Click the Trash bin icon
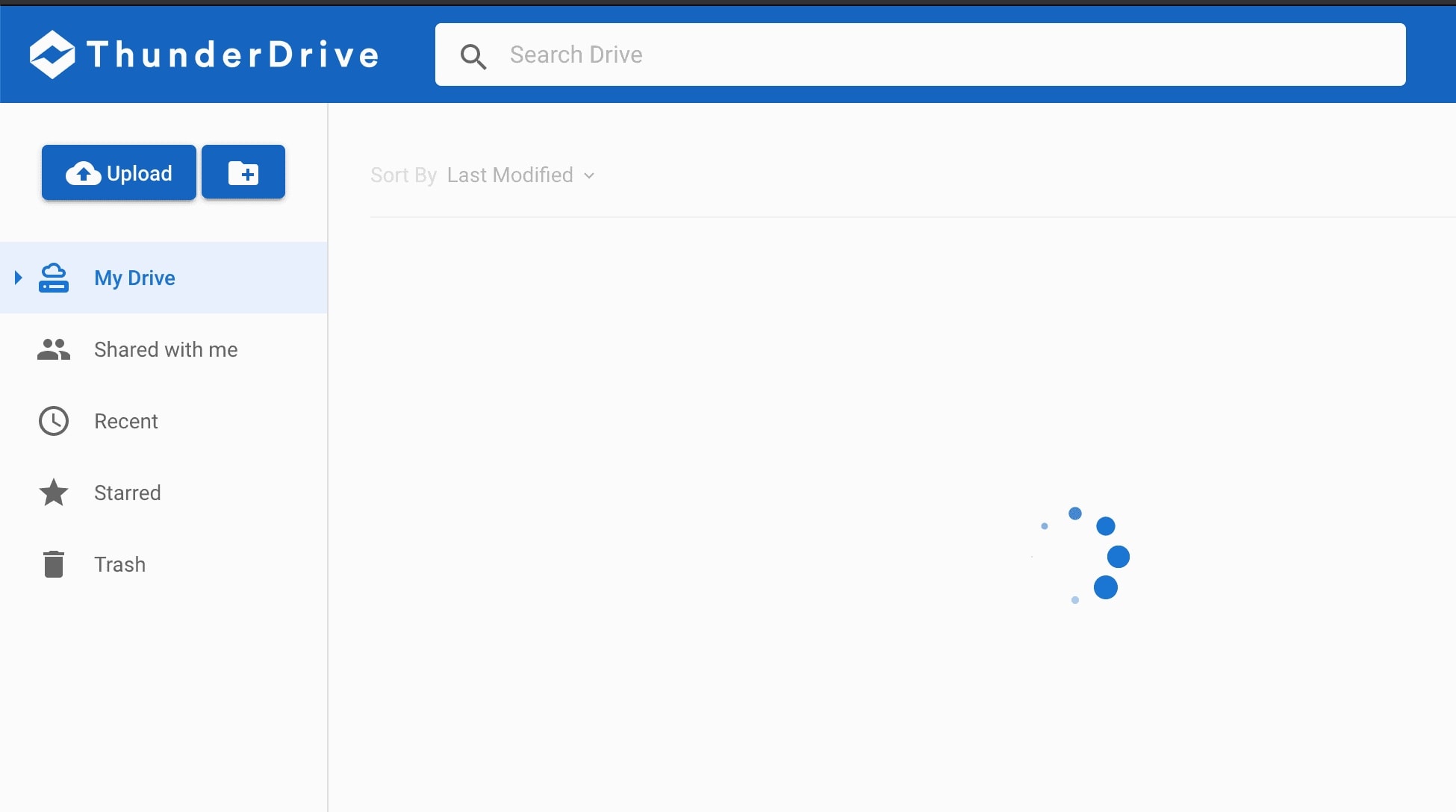1456x812 pixels. (54, 564)
